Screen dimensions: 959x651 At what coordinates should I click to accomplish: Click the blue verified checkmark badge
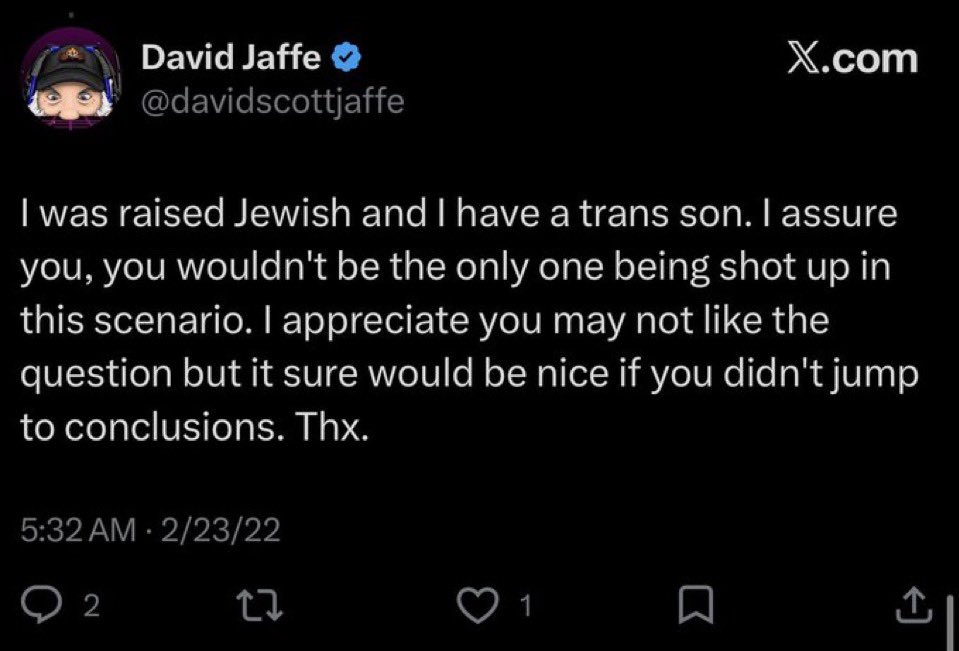(347, 60)
